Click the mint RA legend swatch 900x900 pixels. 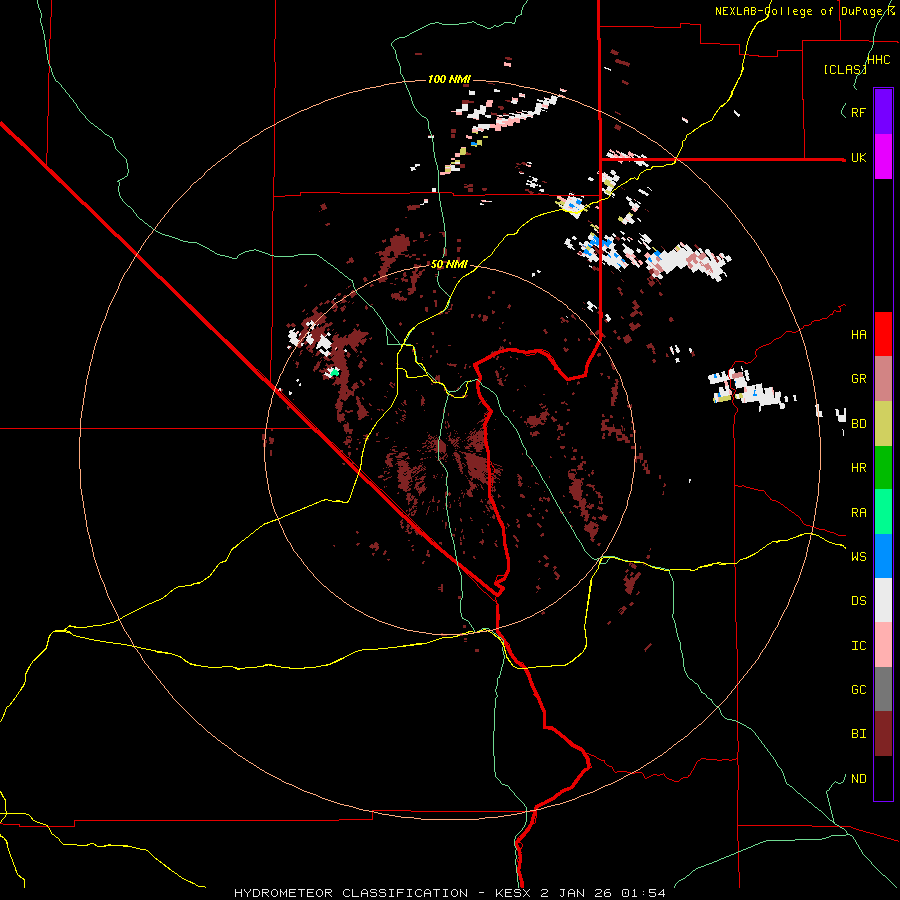pyautogui.click(x=883, y=512)
